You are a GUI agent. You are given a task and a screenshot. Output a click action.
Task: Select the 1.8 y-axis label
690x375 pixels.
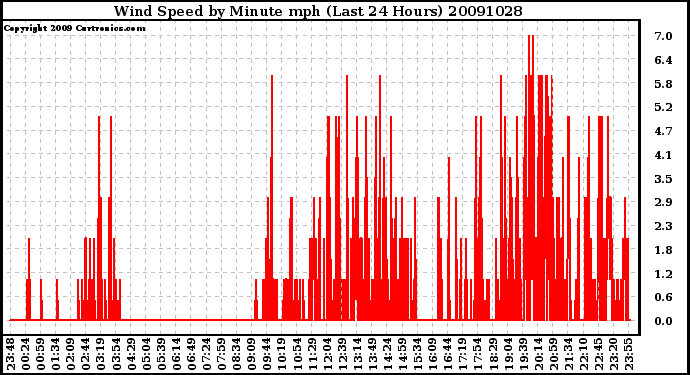click(x=663, y=250)
